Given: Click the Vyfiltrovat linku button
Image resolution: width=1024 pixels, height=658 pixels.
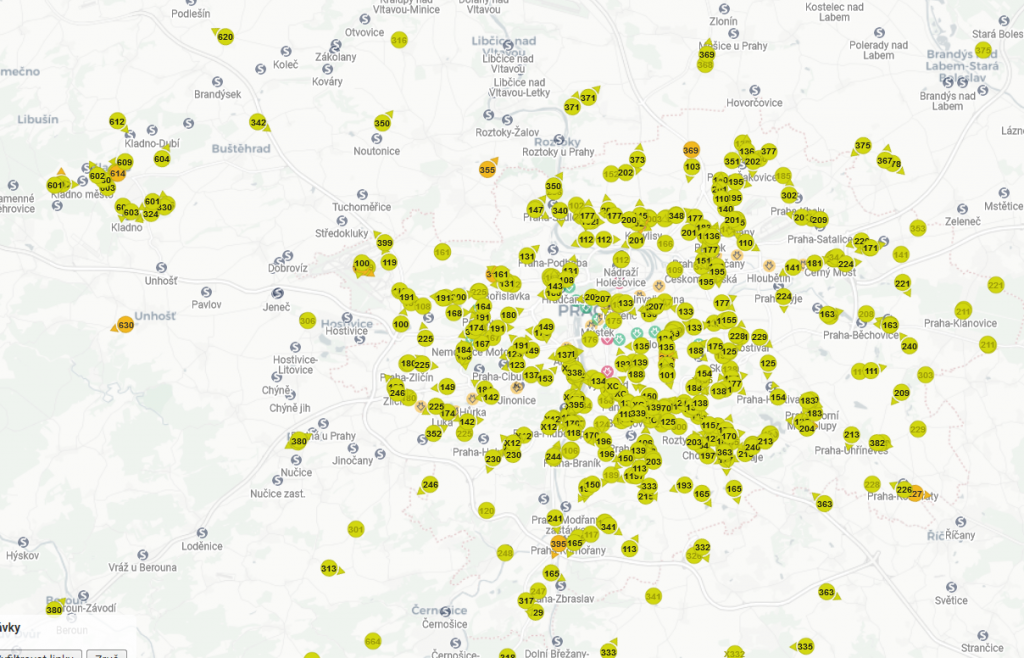Looking at the screenshot, I should point(40,654).
